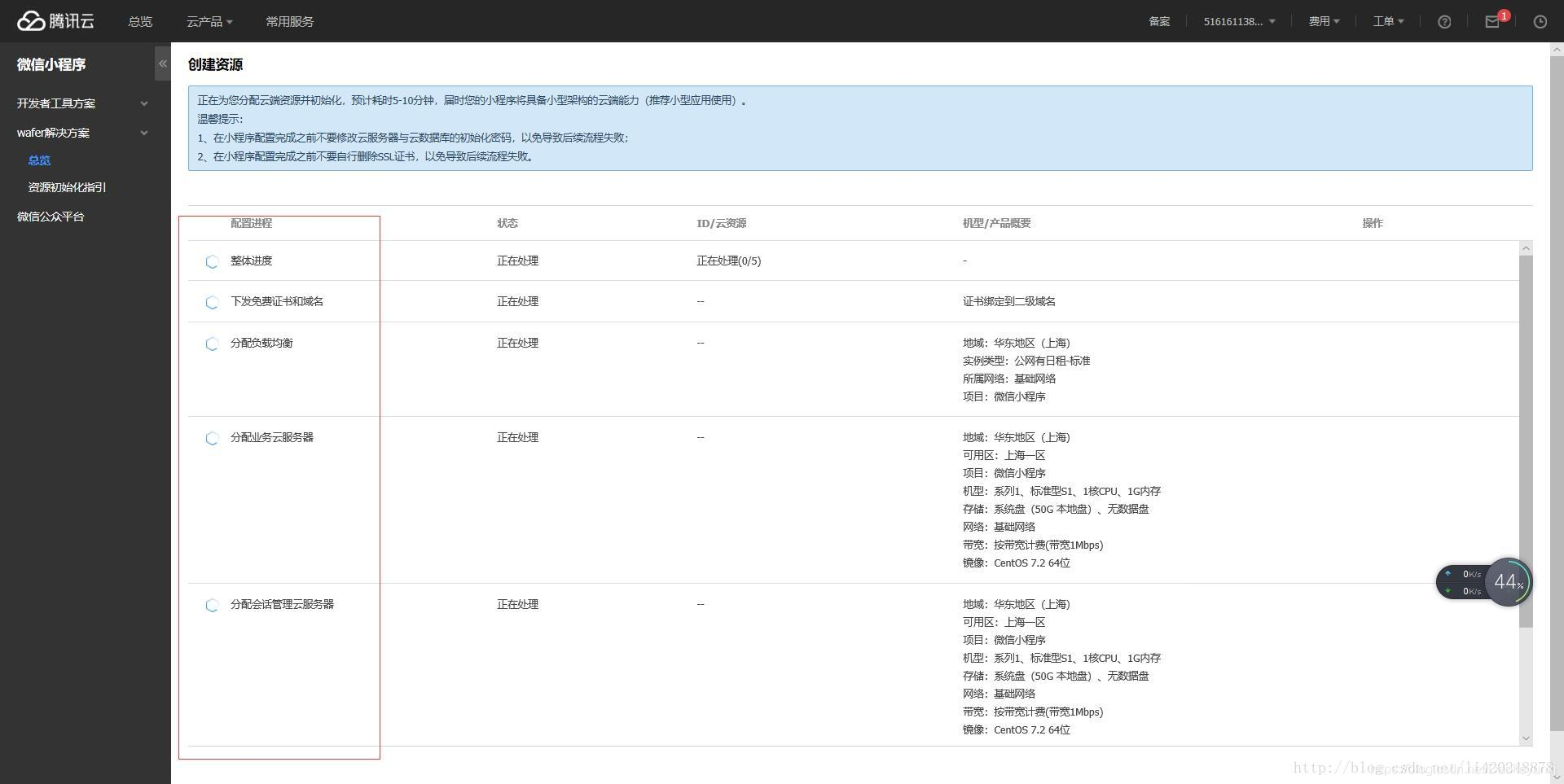
Task: Click the 操作 column header
Action: [x=1373, y=223]
